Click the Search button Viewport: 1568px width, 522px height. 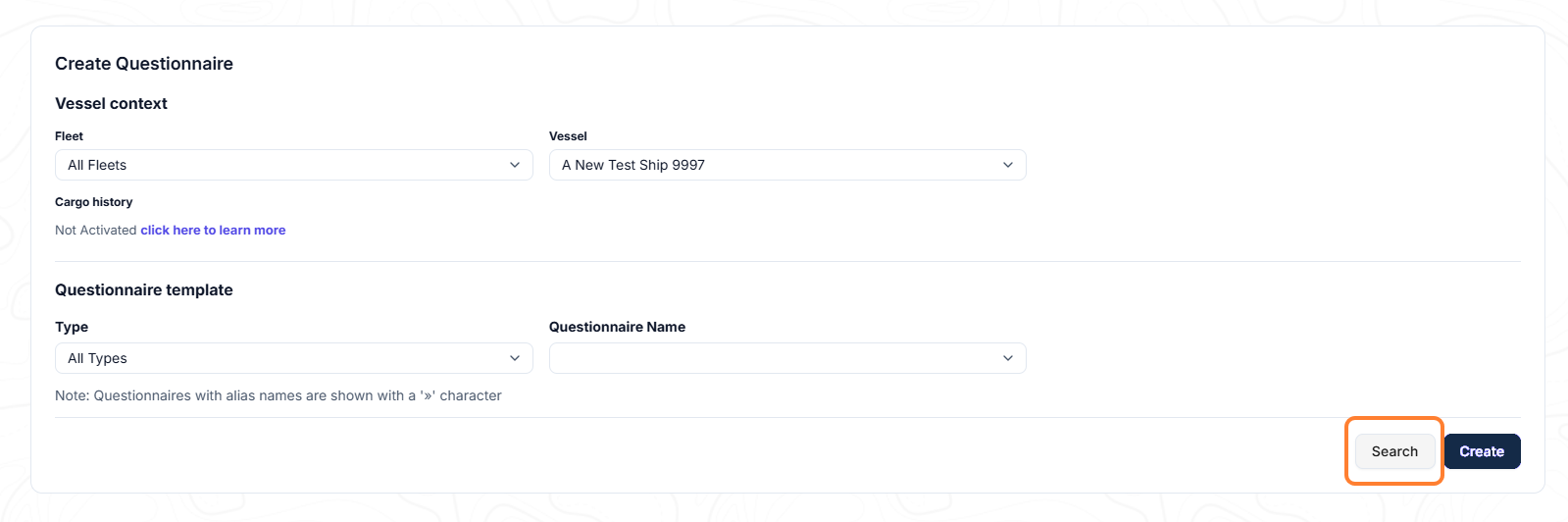point(1394,451)
